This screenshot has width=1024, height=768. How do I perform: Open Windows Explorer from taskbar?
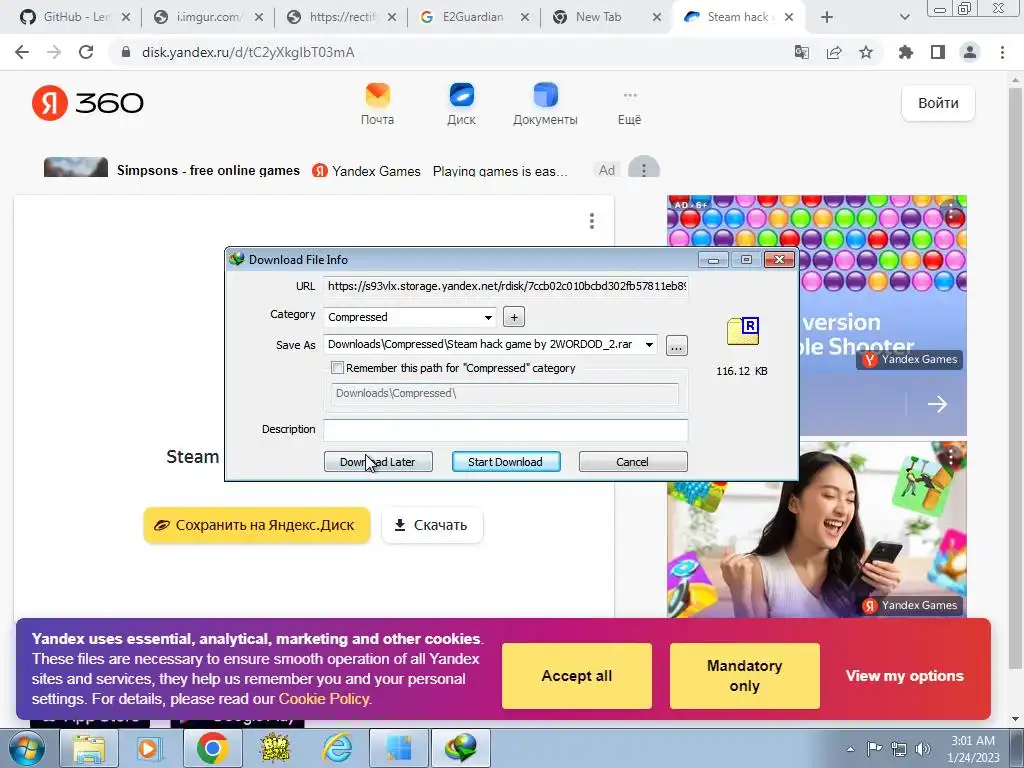click(89, 748)
